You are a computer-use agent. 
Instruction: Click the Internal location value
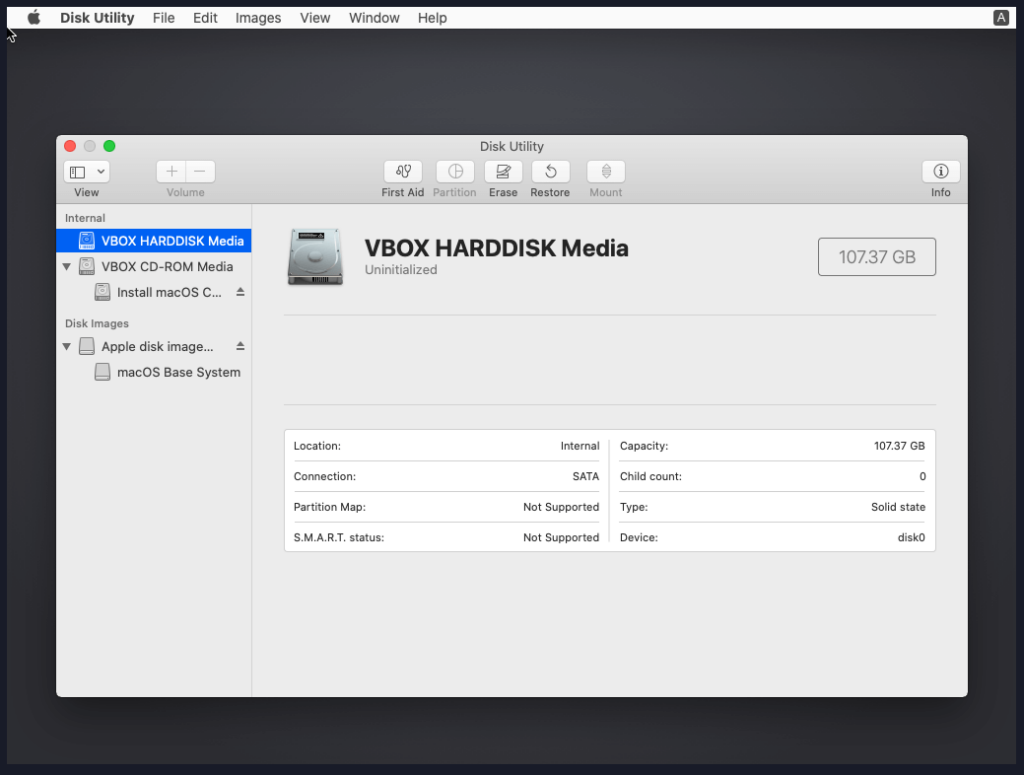click(x=580, y=446)
